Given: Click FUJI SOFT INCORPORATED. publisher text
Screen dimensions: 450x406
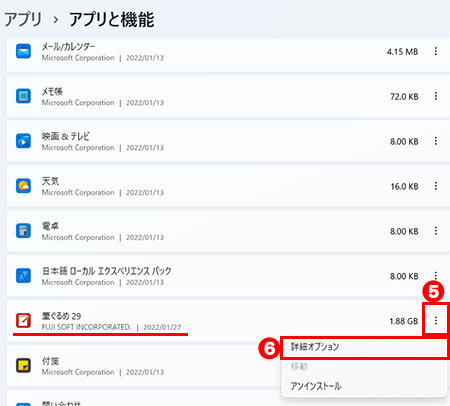Looking at the screenshot, I should (x=86, y=327).
